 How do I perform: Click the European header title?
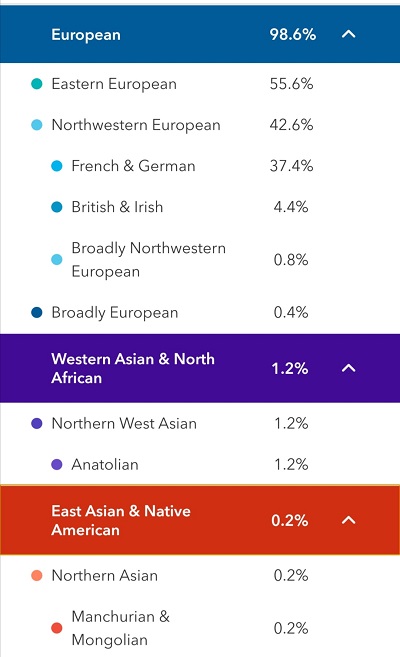click(86, 35)
